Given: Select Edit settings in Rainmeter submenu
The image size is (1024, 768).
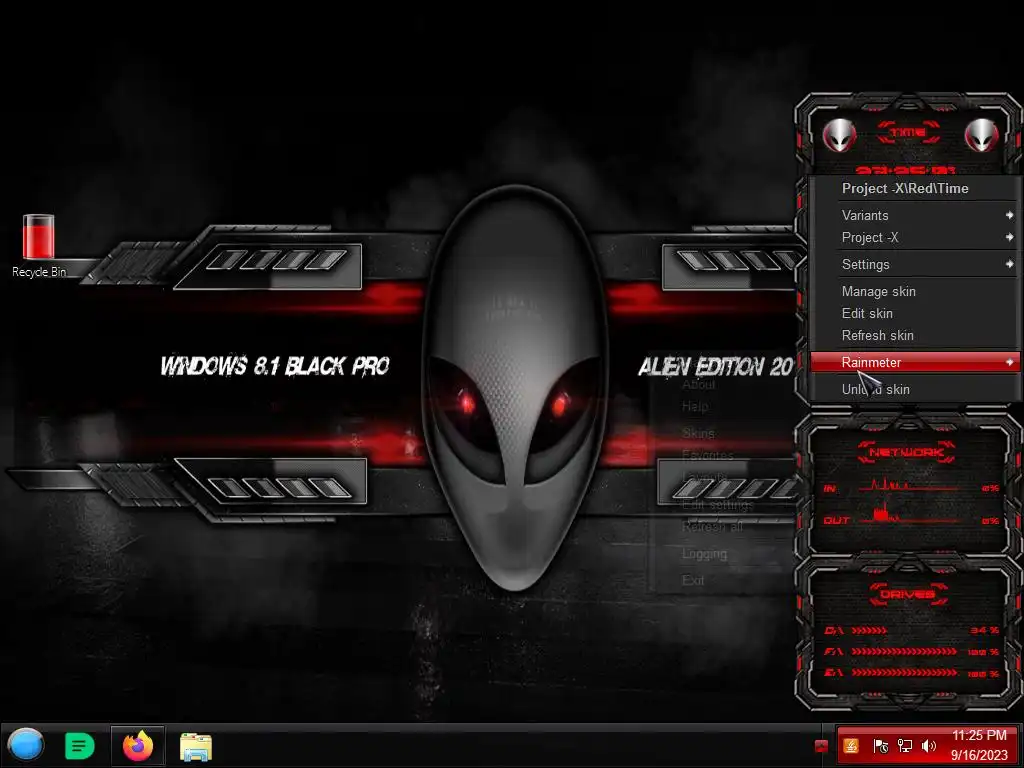Looking at the screenshot, I should [x=717, y=505].
